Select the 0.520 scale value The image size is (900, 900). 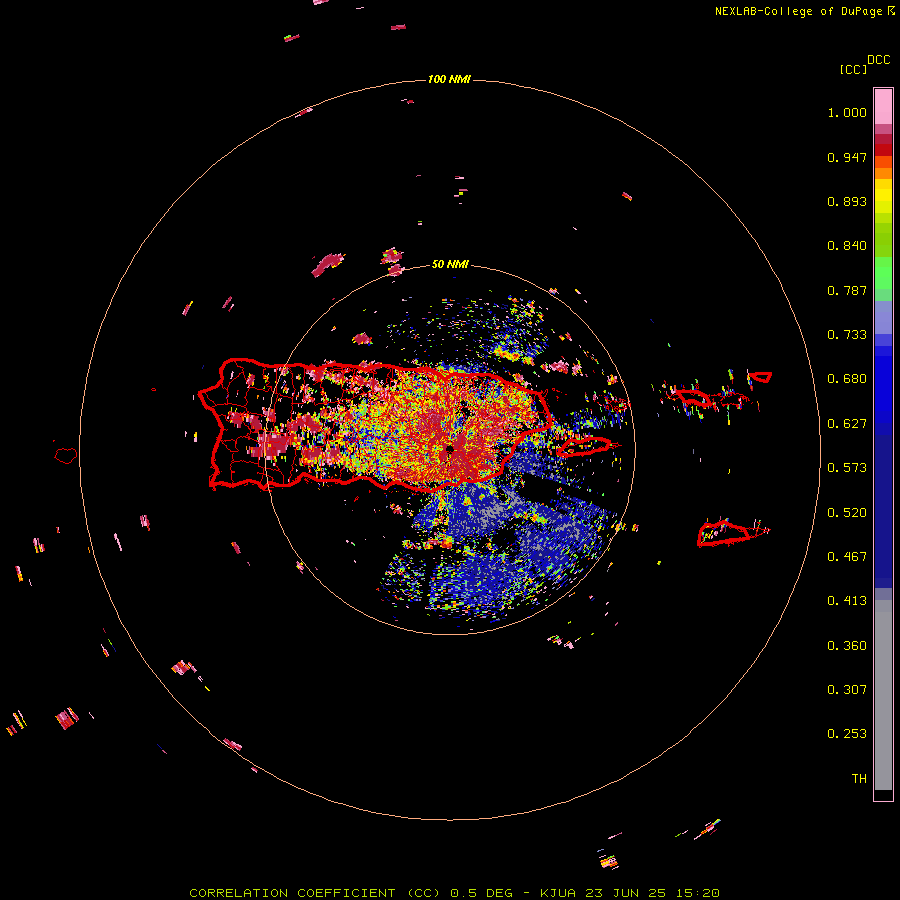point(847,513)
